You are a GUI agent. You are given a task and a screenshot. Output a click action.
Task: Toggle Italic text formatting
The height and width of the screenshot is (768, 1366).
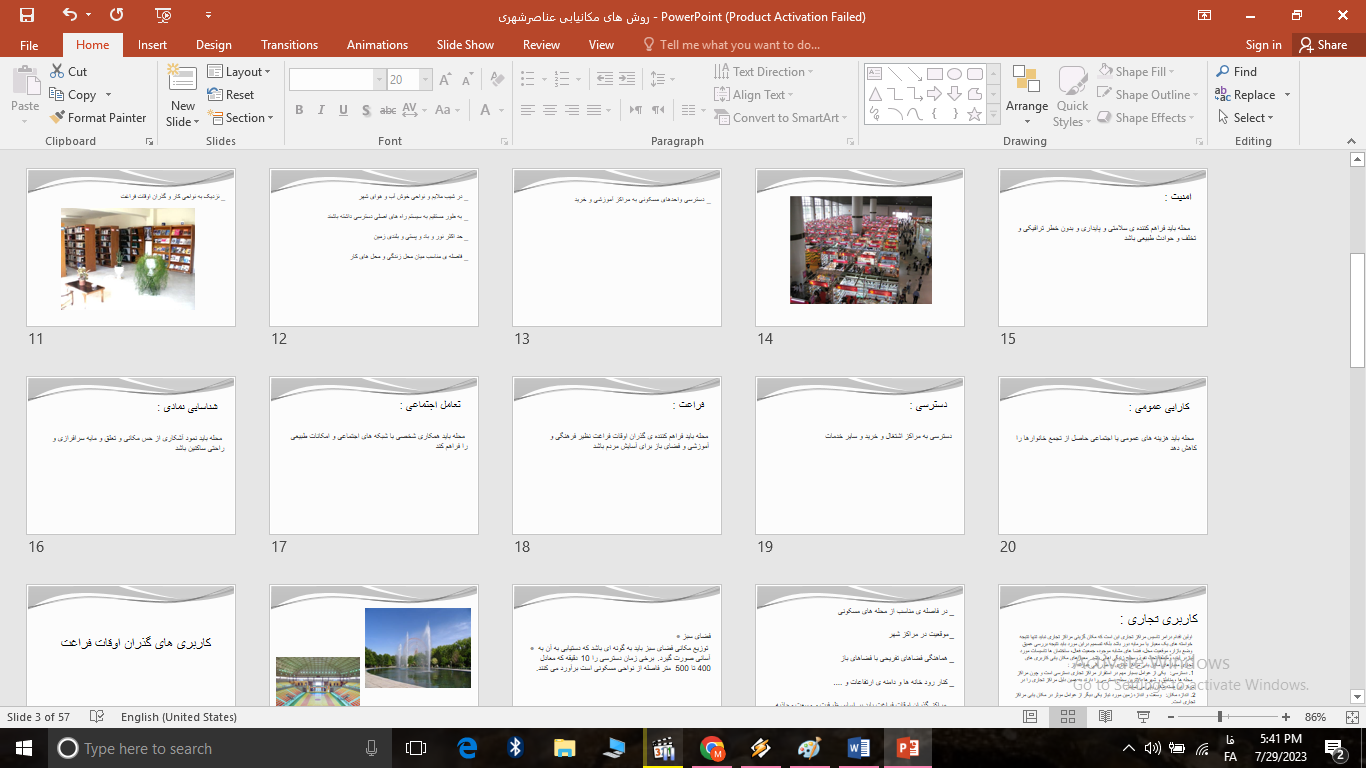[322, 110]
